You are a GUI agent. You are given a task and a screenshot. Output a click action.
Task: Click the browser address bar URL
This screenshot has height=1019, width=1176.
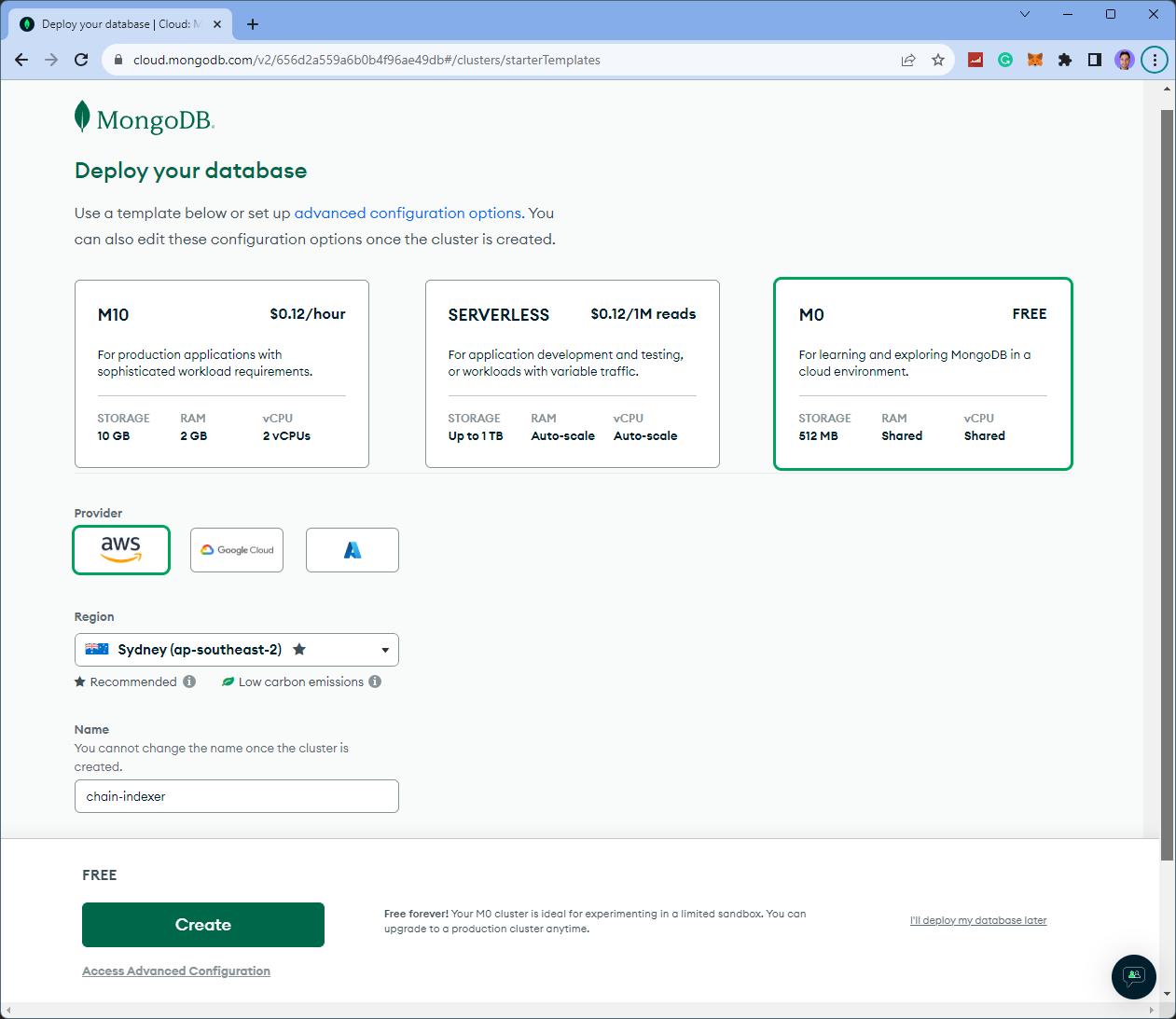[x=367, y=60]
